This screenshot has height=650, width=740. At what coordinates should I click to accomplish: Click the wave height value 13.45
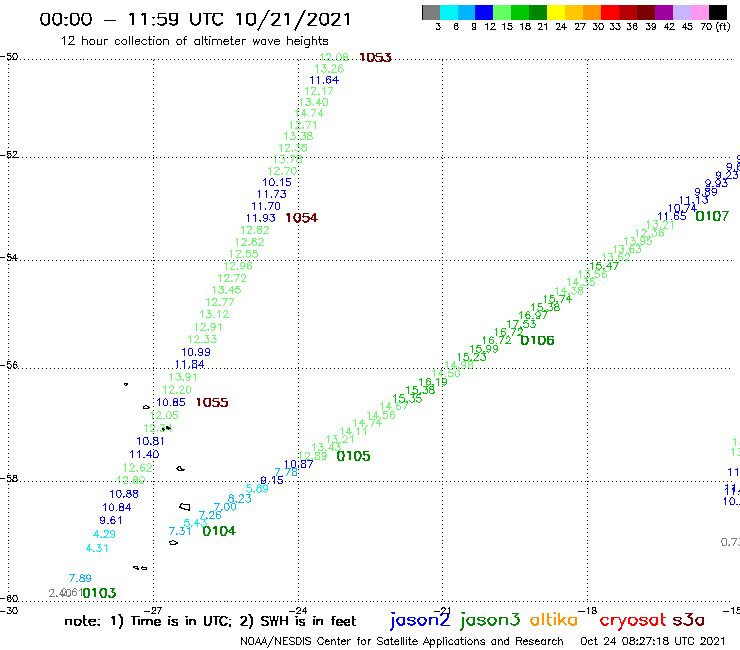(227, 290)
